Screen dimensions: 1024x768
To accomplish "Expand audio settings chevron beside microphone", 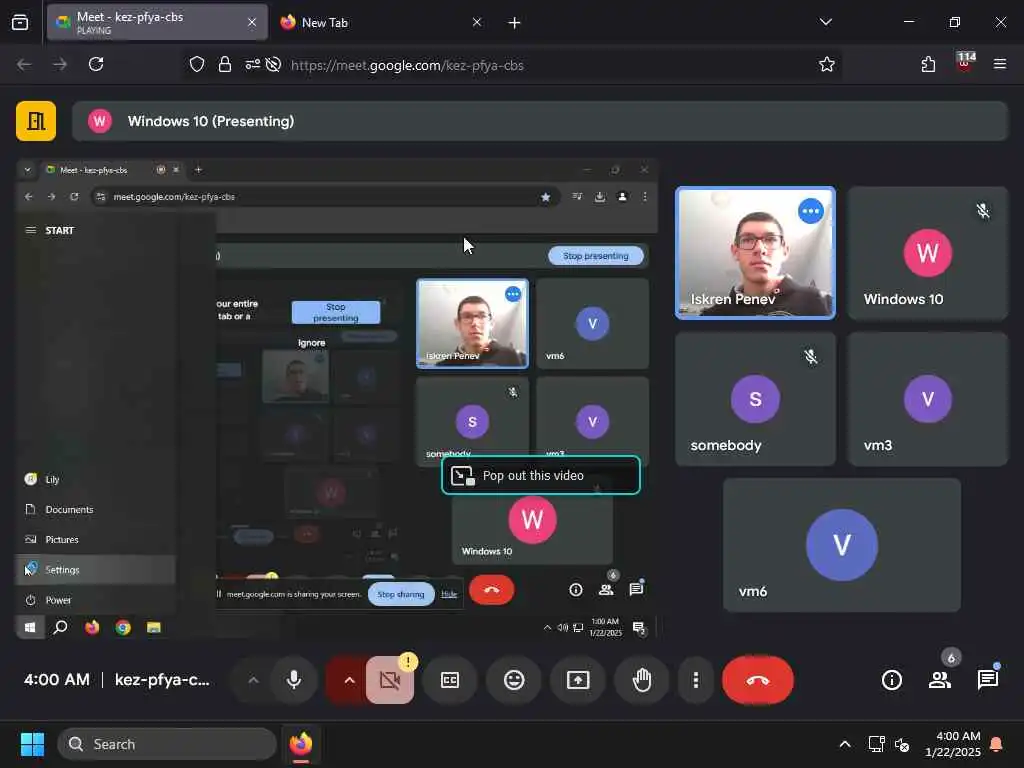I will (253, 680).
